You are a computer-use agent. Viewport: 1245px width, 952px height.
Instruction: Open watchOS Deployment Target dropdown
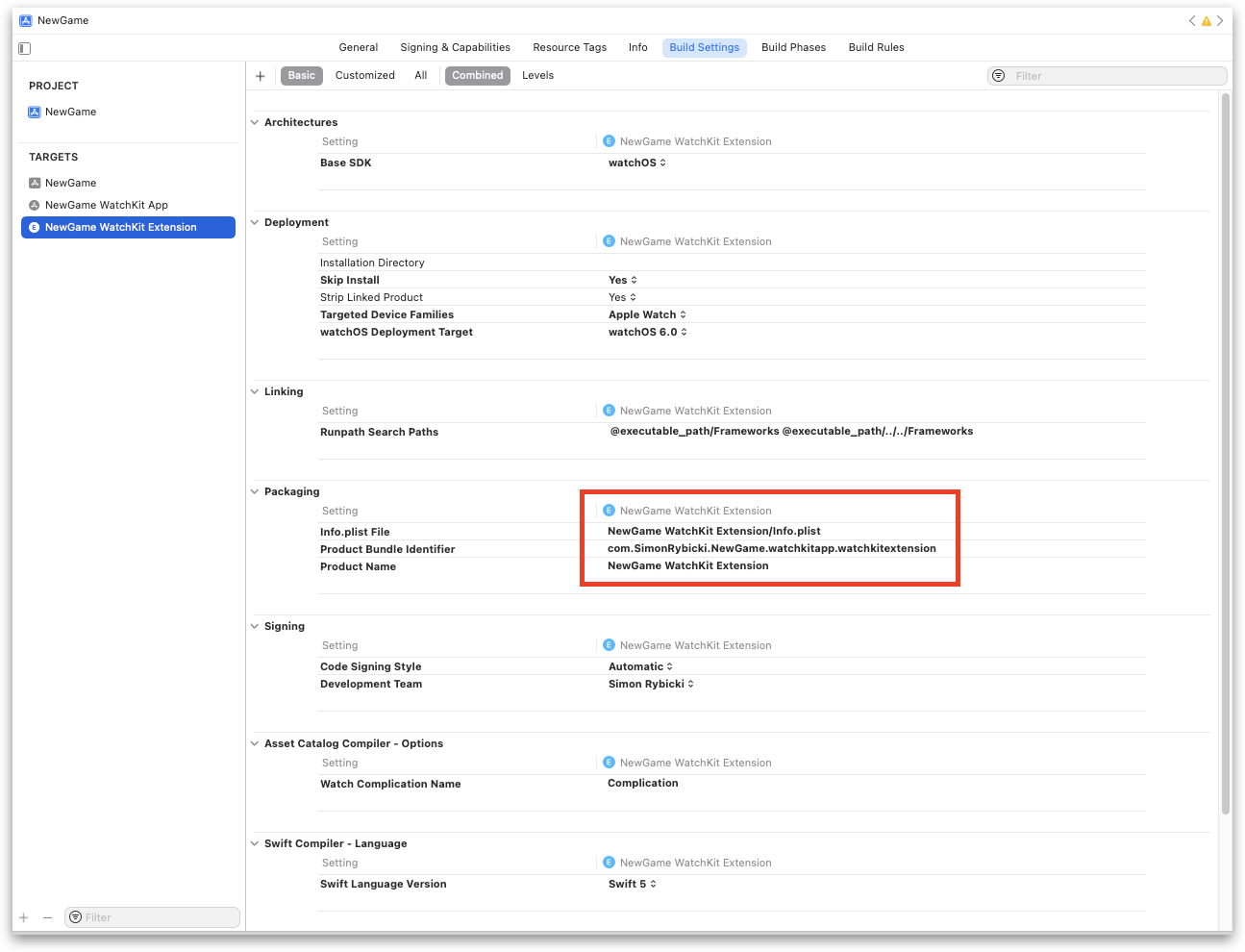(648, 332)
